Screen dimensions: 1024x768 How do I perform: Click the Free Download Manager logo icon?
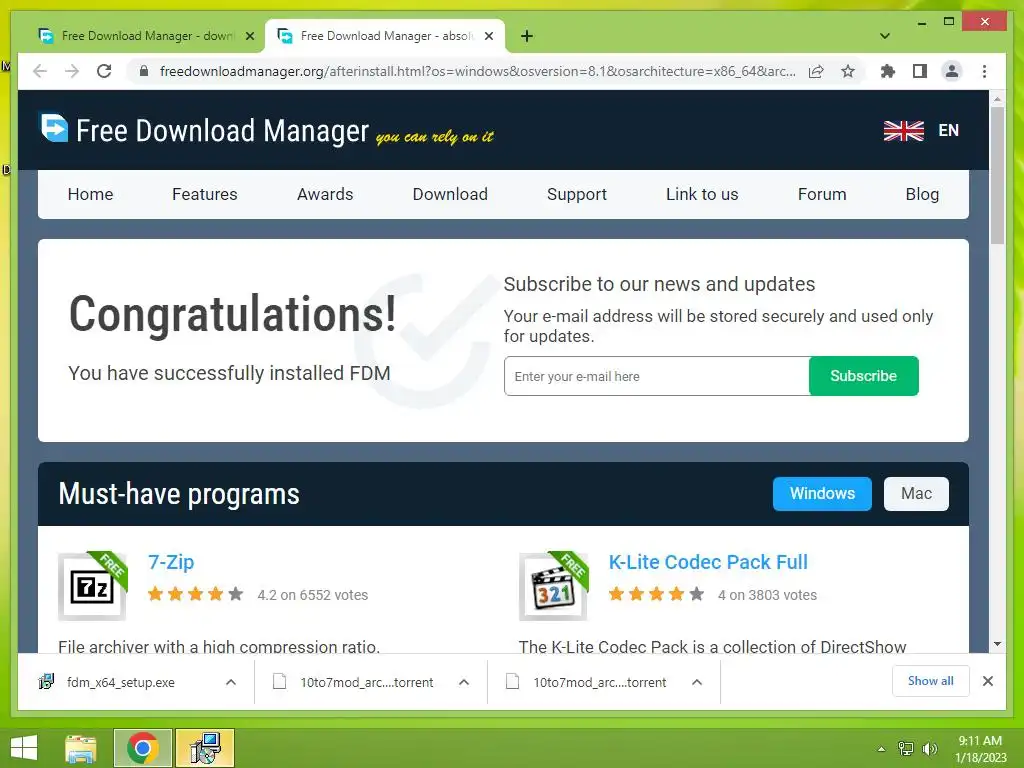click(54, 127)
